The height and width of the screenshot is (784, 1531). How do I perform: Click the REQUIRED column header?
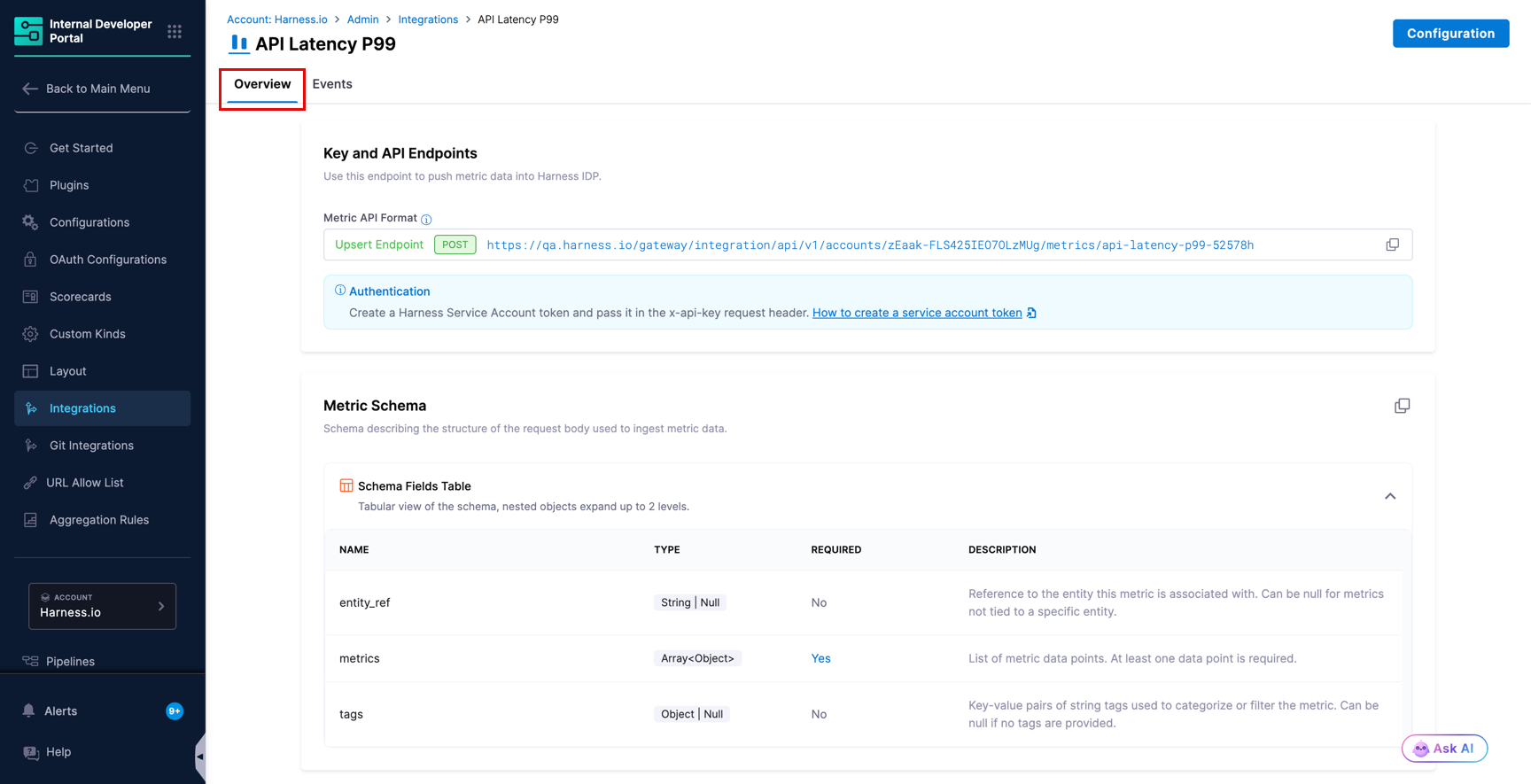click(835, 549)
